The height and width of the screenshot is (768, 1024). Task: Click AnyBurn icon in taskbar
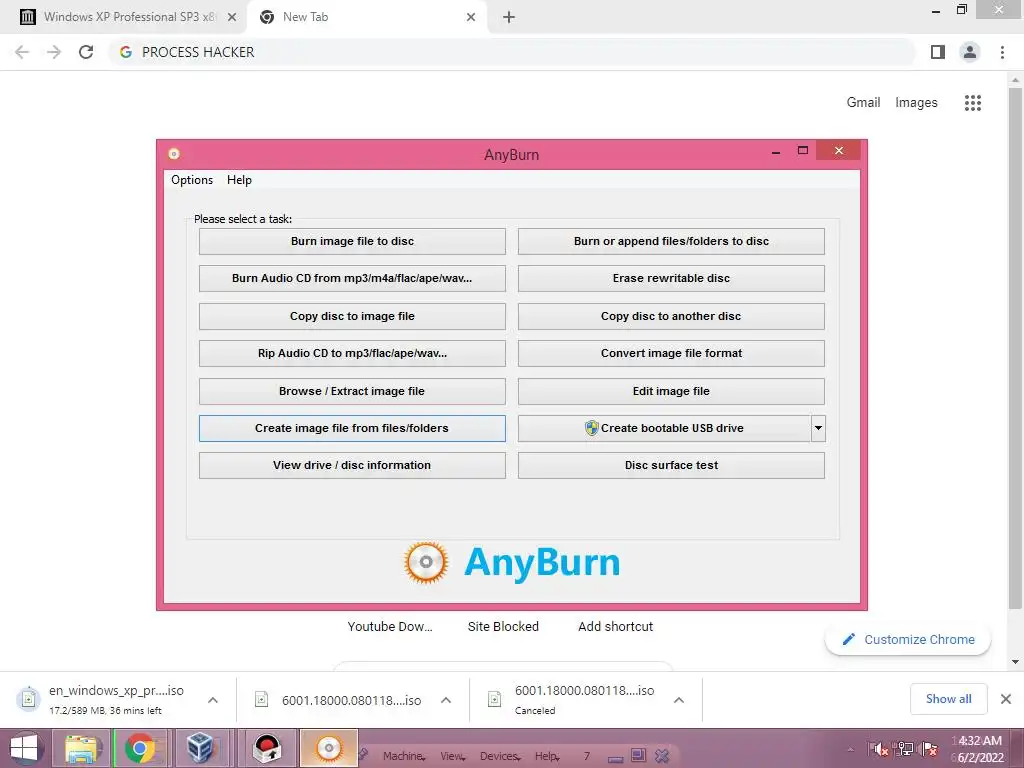point(328,748)
